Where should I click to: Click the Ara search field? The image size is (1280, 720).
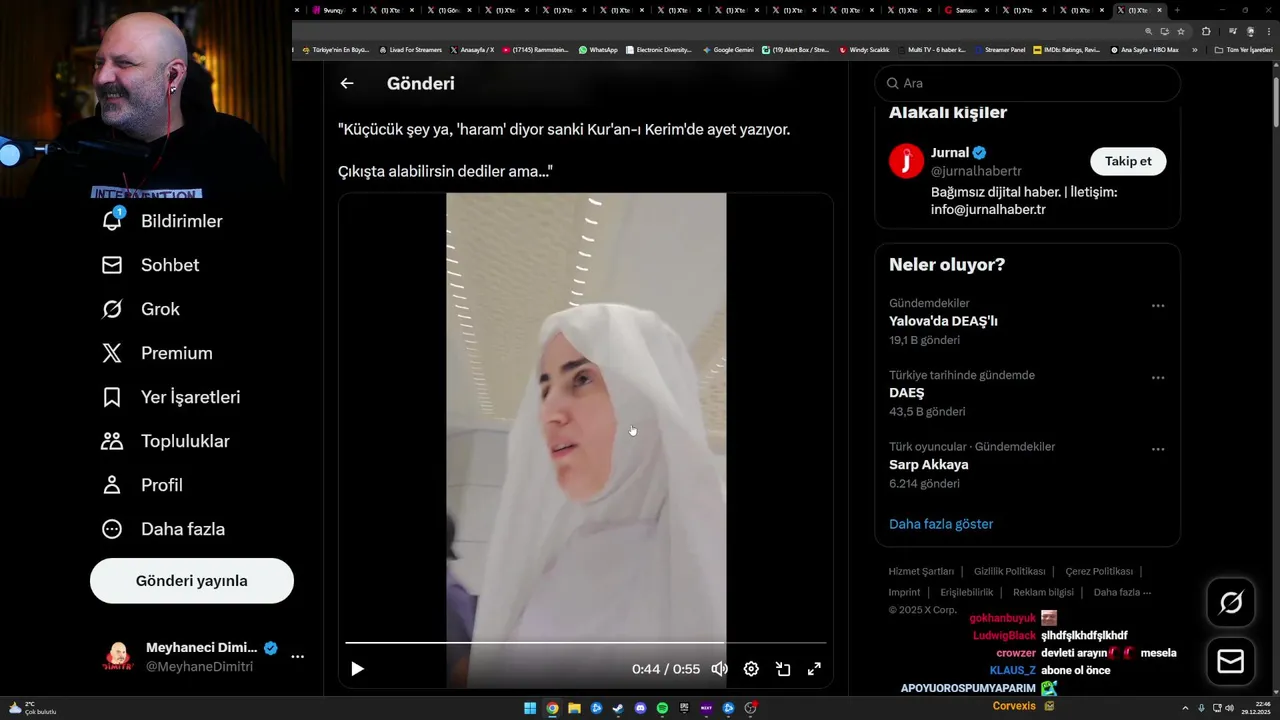[x=1027, y=84]
